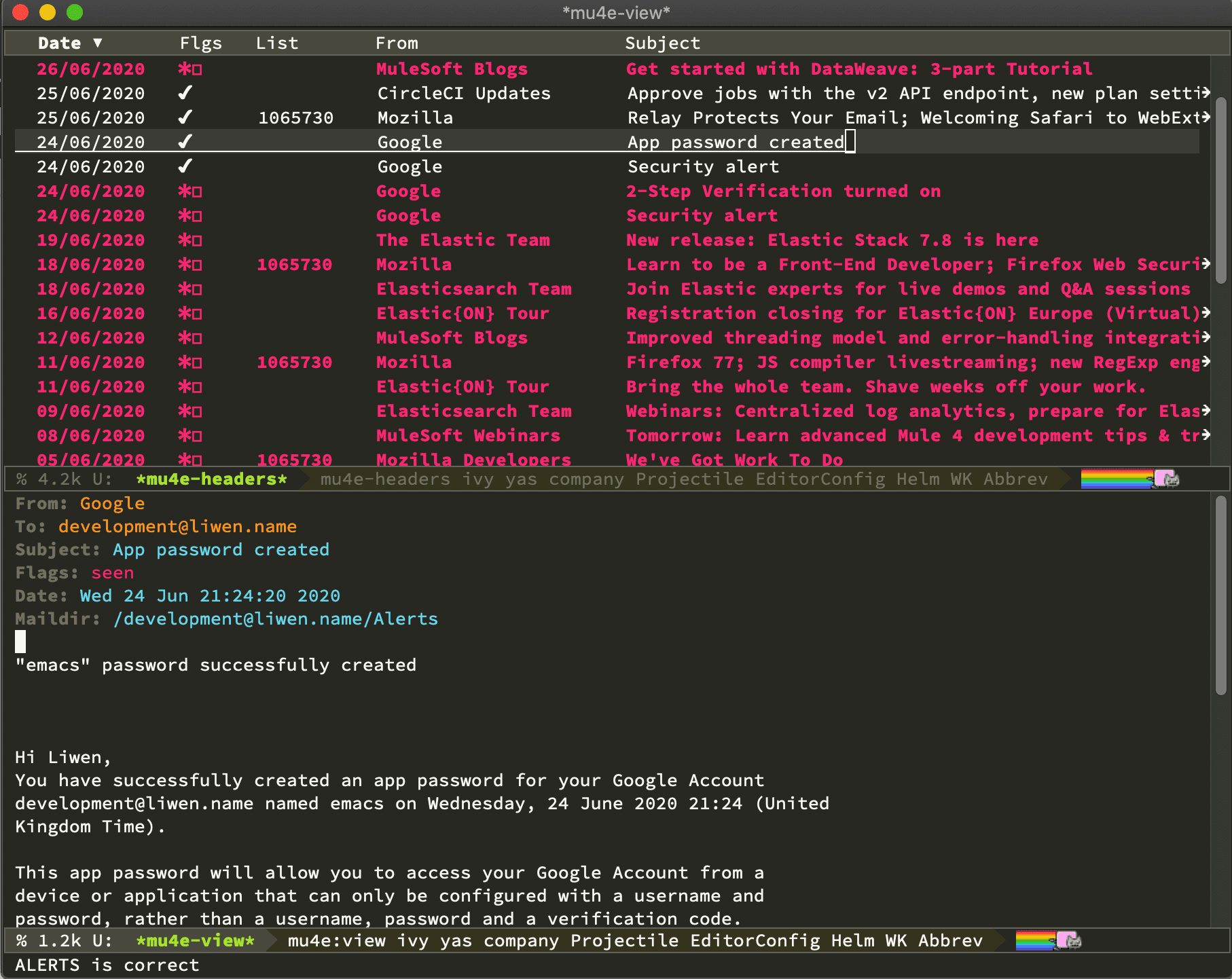This screenshot has height=979, width=1232.
Task: Click seen checkmark on Mozilla Relay message
Action: tap(185, 117)
